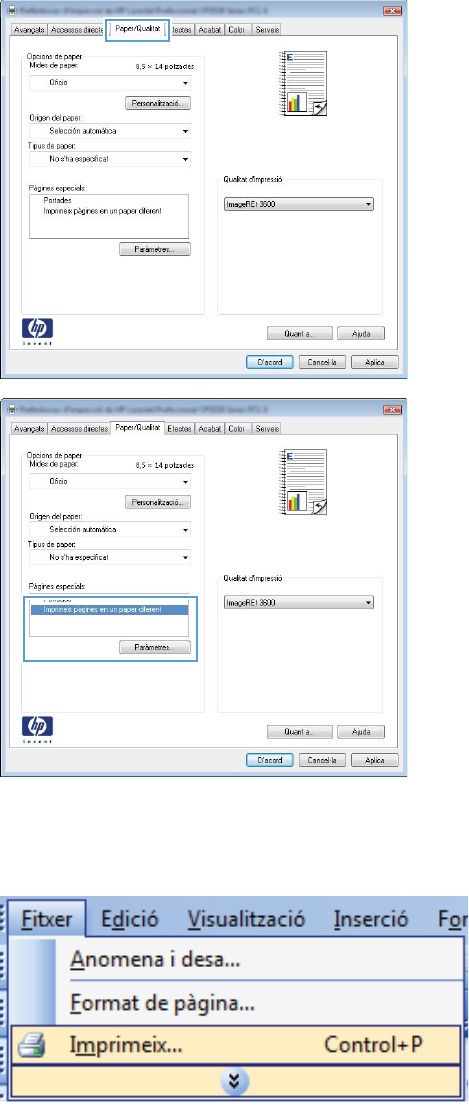Open the Edició menu
The image size is (469, 1108).
[x=129, y=919]
